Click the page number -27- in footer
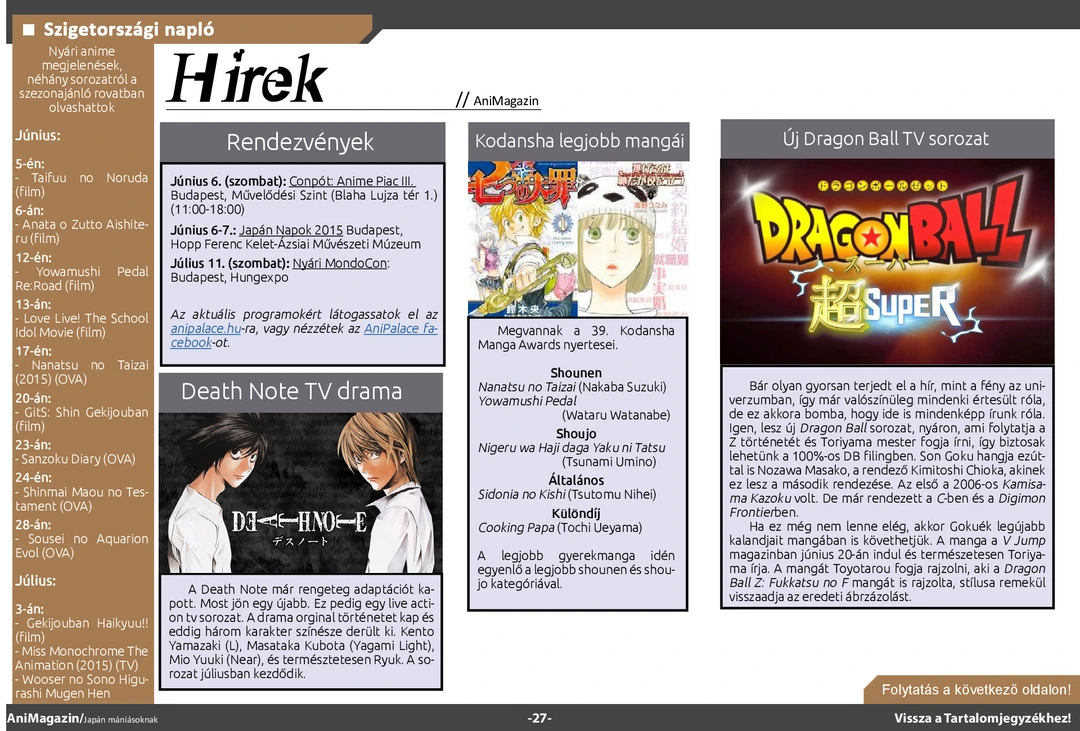The width and height of the screenshot is (1080, 731). [x=540, y=718]
